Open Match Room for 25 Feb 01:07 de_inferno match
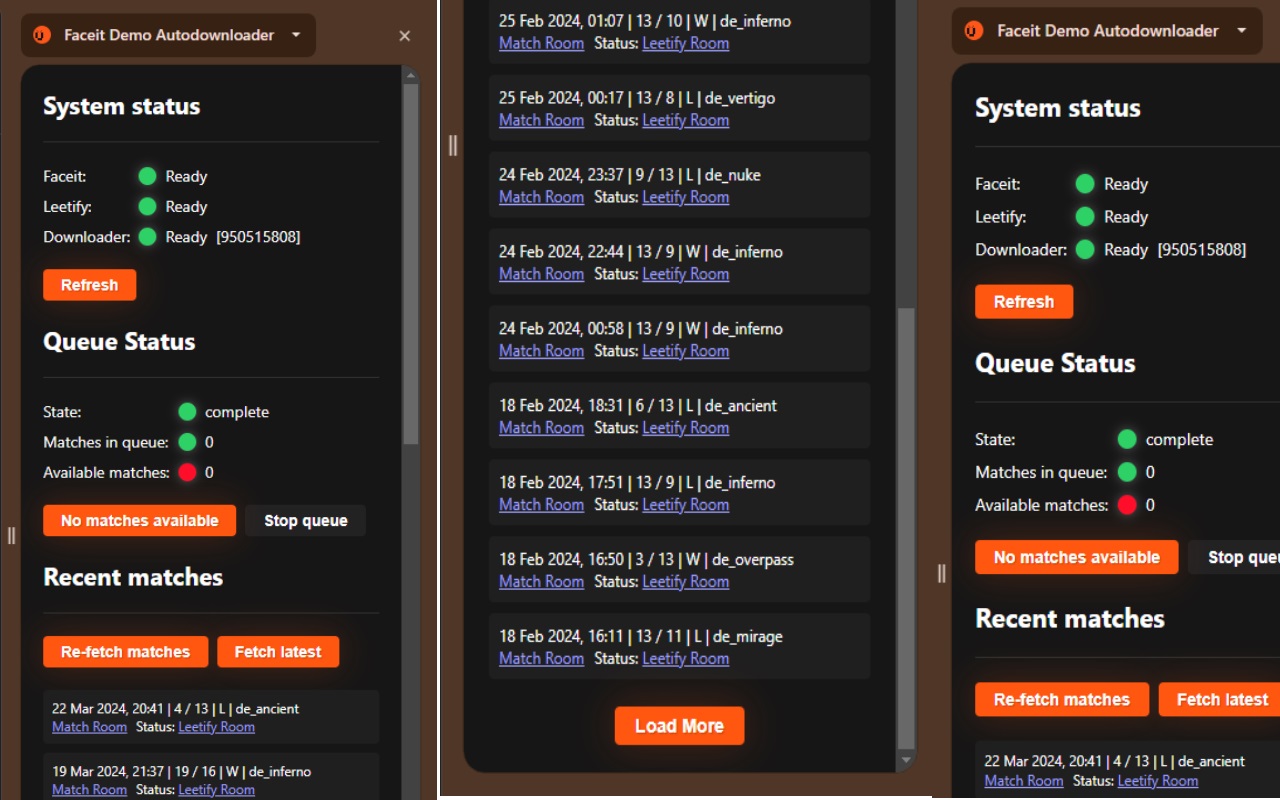This screenshot has height=800, width=1280. pyautogui.click(x=541, y=43)
